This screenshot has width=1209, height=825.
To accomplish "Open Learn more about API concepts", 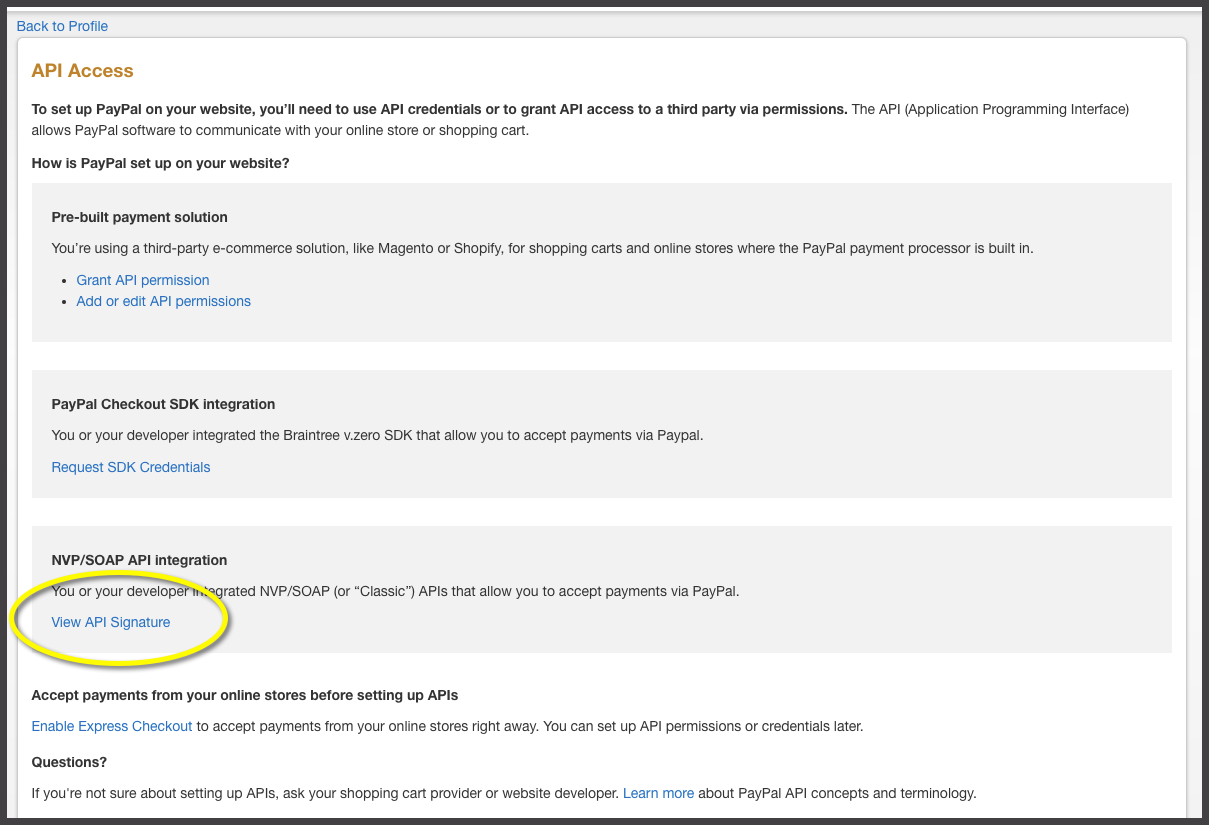I will tap(658, 793).
